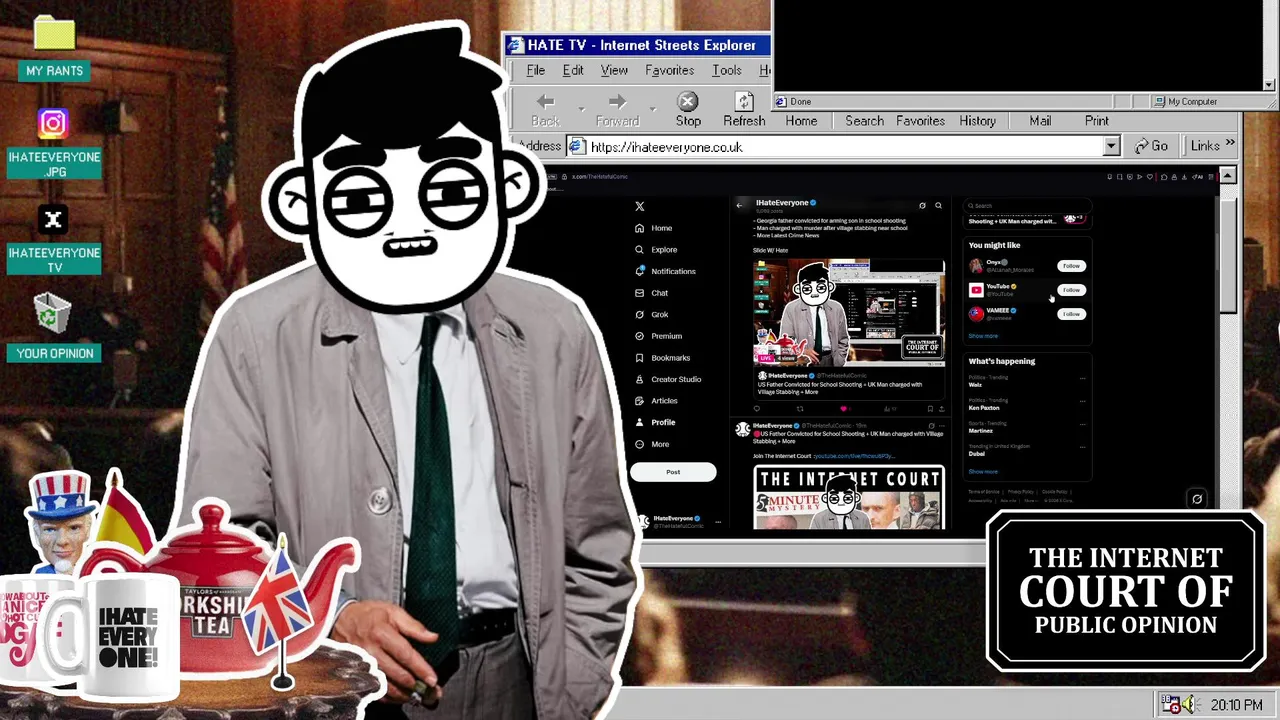The image size is (1280, 720).
Task: Open Profile in X sidebar
Action: (655, 422)
